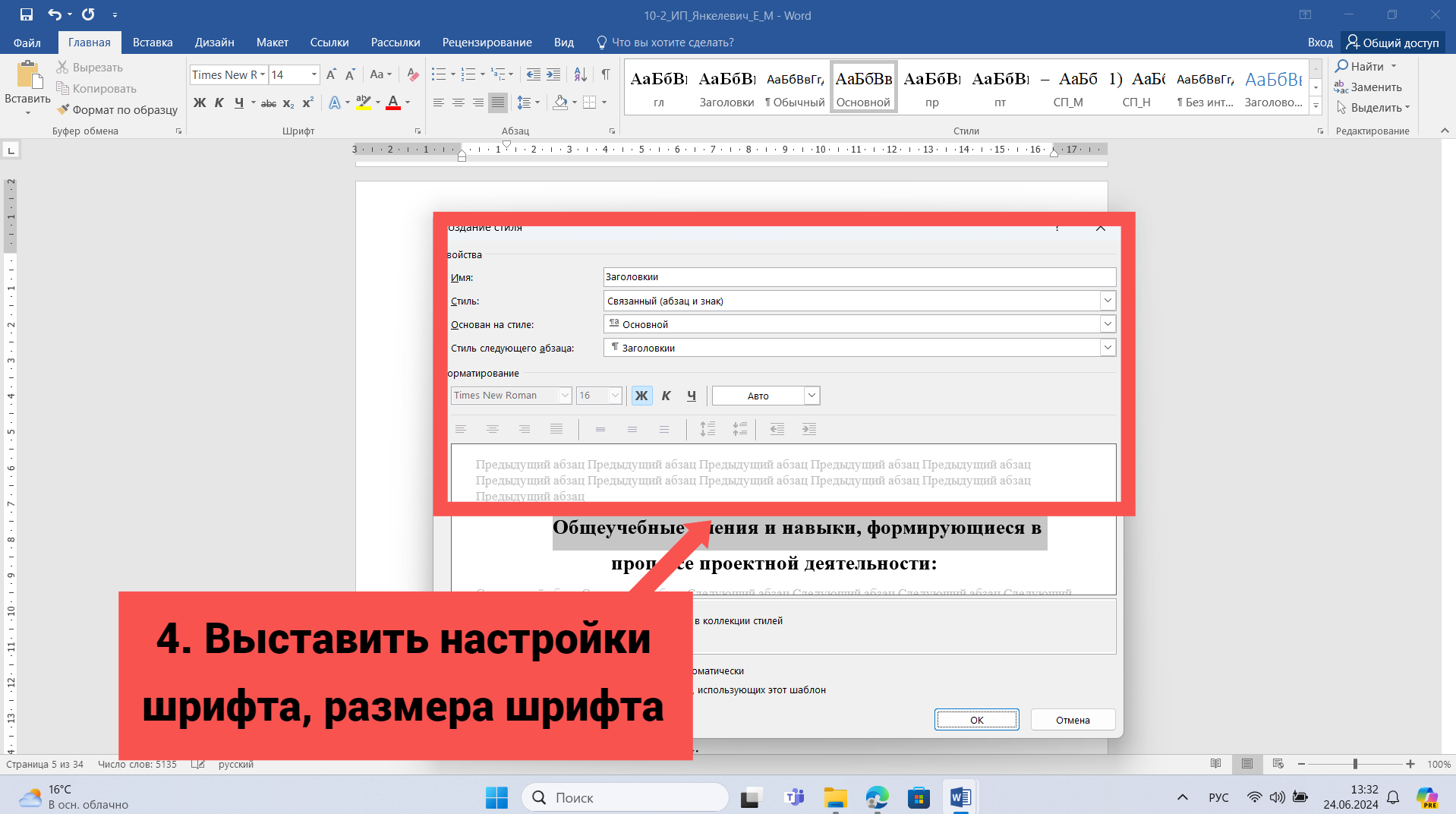Click Копировать in the clipboard group
Viewport: 1456px width, 814px height.
coord(96,89)
